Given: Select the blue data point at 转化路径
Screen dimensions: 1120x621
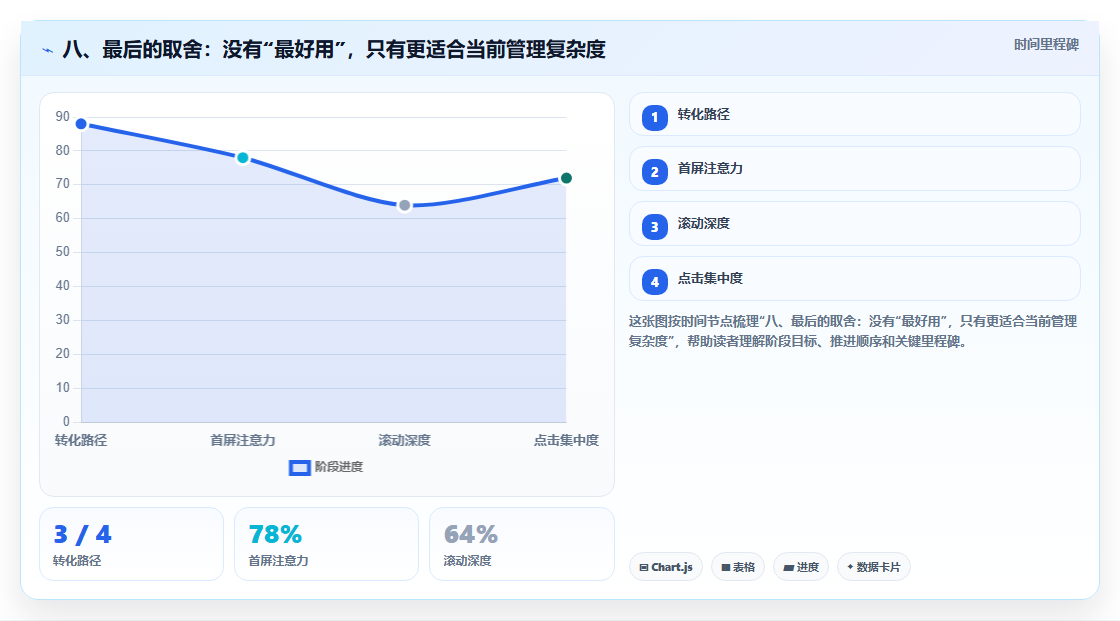Looking at the screenshot, I should (x=81, y=124).
